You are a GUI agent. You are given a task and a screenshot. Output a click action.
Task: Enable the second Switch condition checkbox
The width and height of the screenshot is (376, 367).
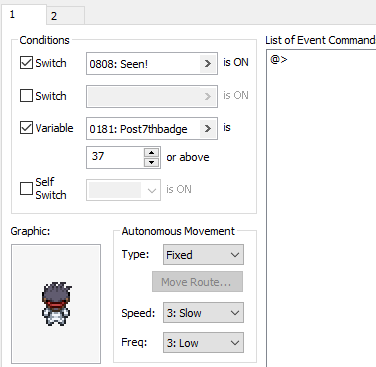click(26, 96)
